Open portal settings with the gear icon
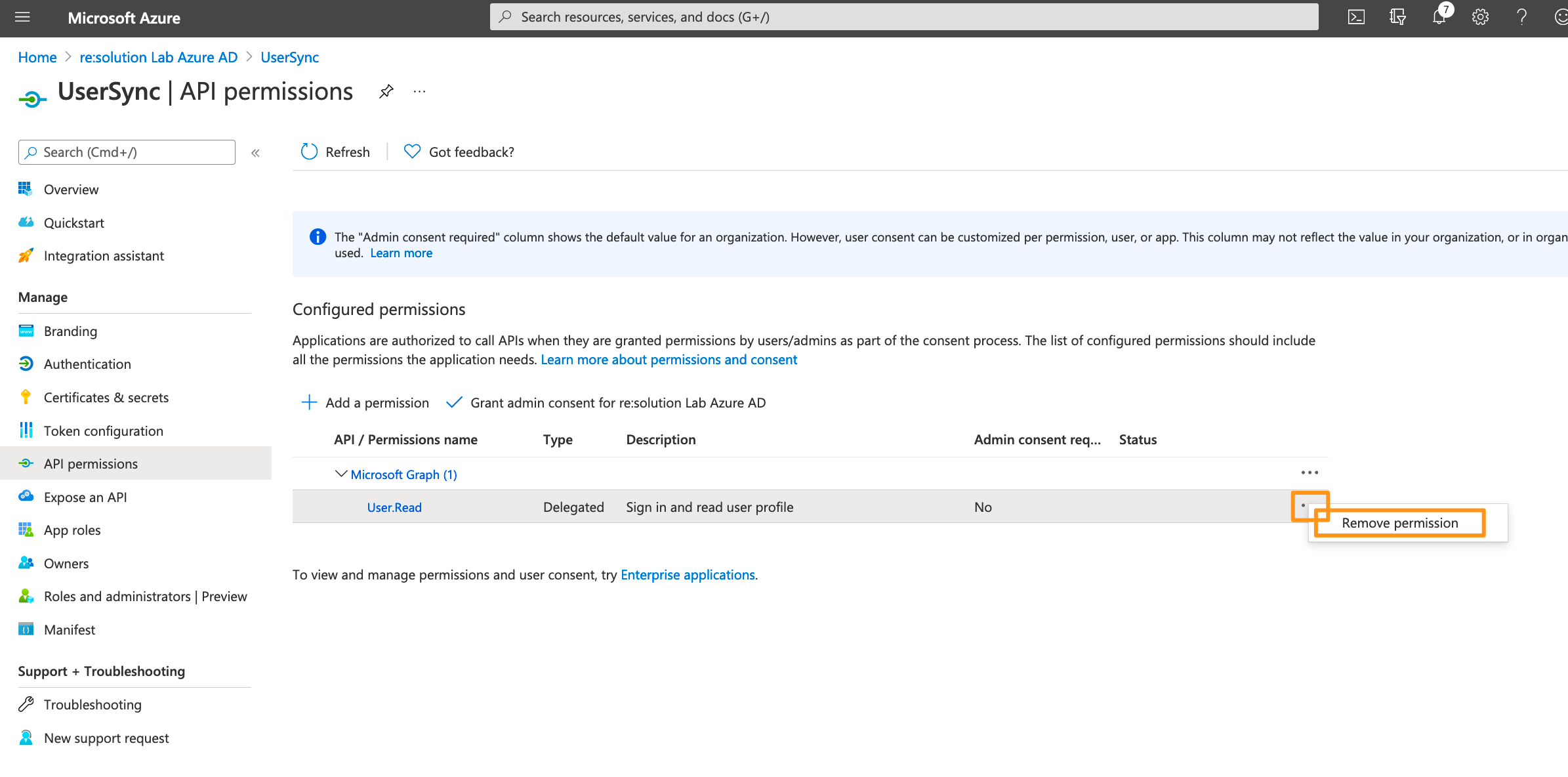Image resolution: width=1568 pixels, height=777 pixels. click(1480, 17)
